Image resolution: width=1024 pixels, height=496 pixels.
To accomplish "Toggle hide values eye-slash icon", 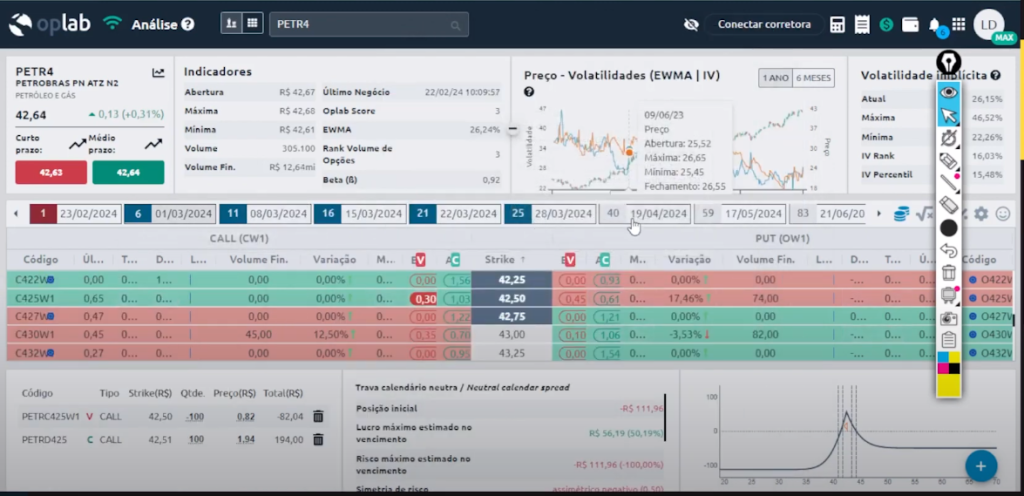I will tap(691, 25).
